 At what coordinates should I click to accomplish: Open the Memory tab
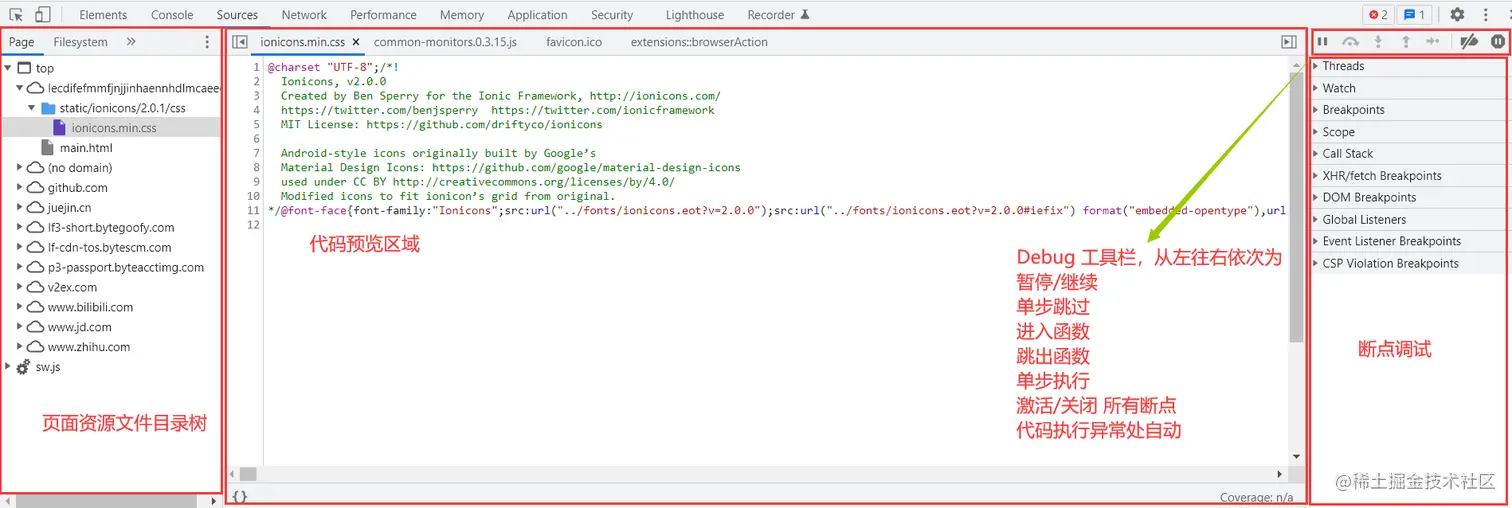coord(462,15)
